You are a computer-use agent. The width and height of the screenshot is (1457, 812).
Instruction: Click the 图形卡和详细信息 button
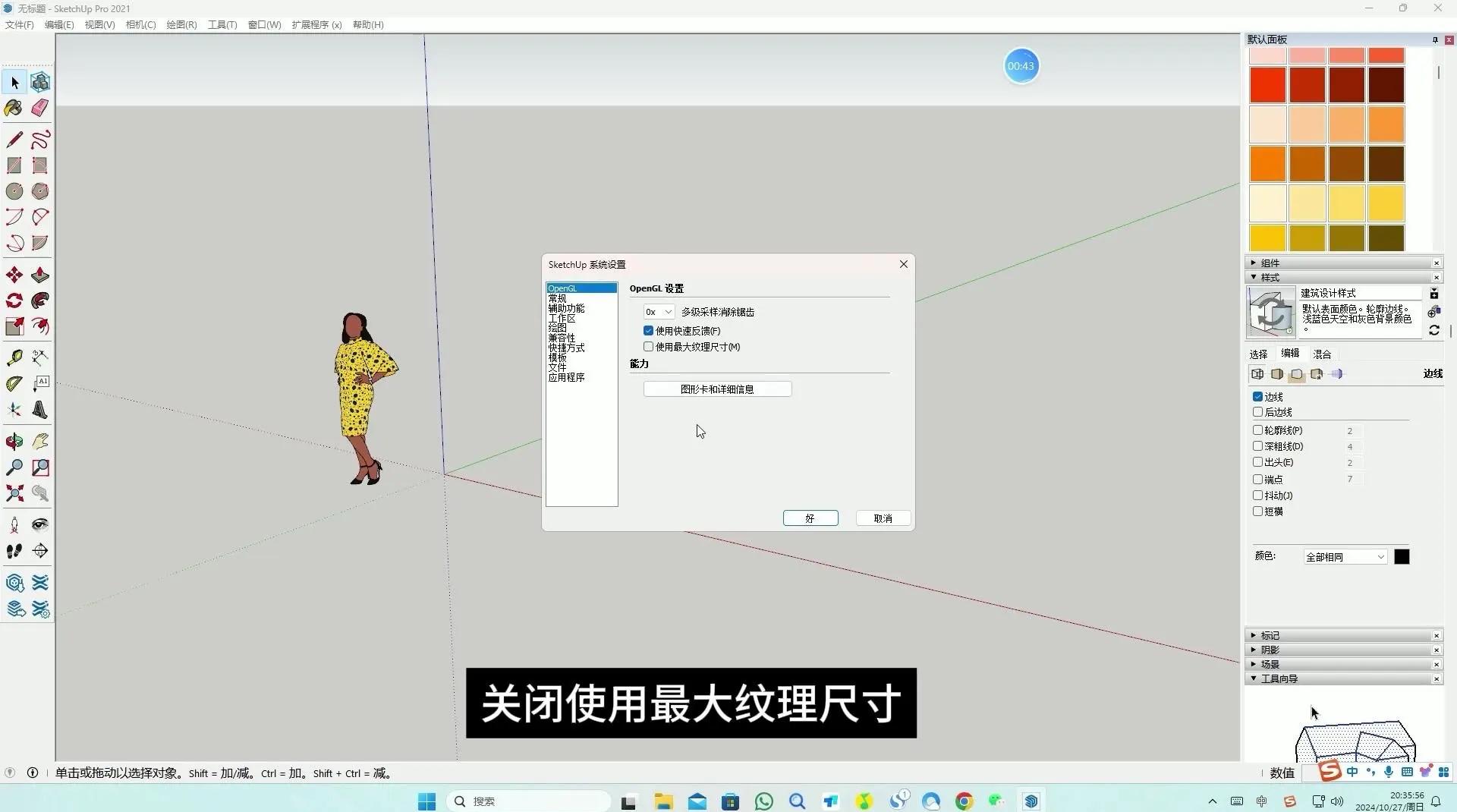(716, 389)
